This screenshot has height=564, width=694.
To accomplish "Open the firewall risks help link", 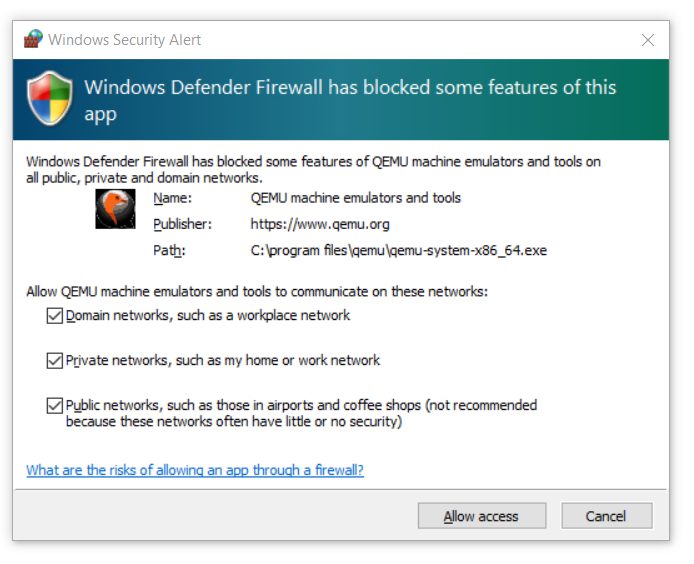I will [195, 470].
